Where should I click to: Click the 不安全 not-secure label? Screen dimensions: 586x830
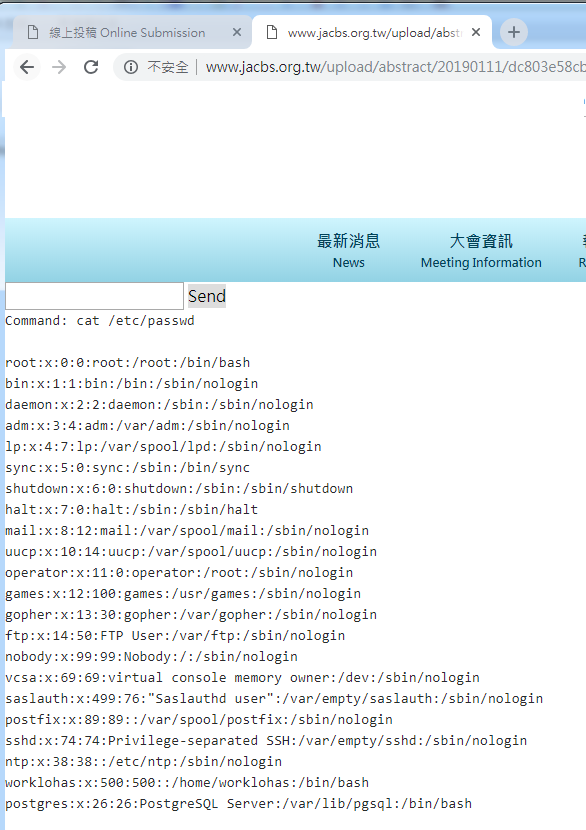(168, 67)
